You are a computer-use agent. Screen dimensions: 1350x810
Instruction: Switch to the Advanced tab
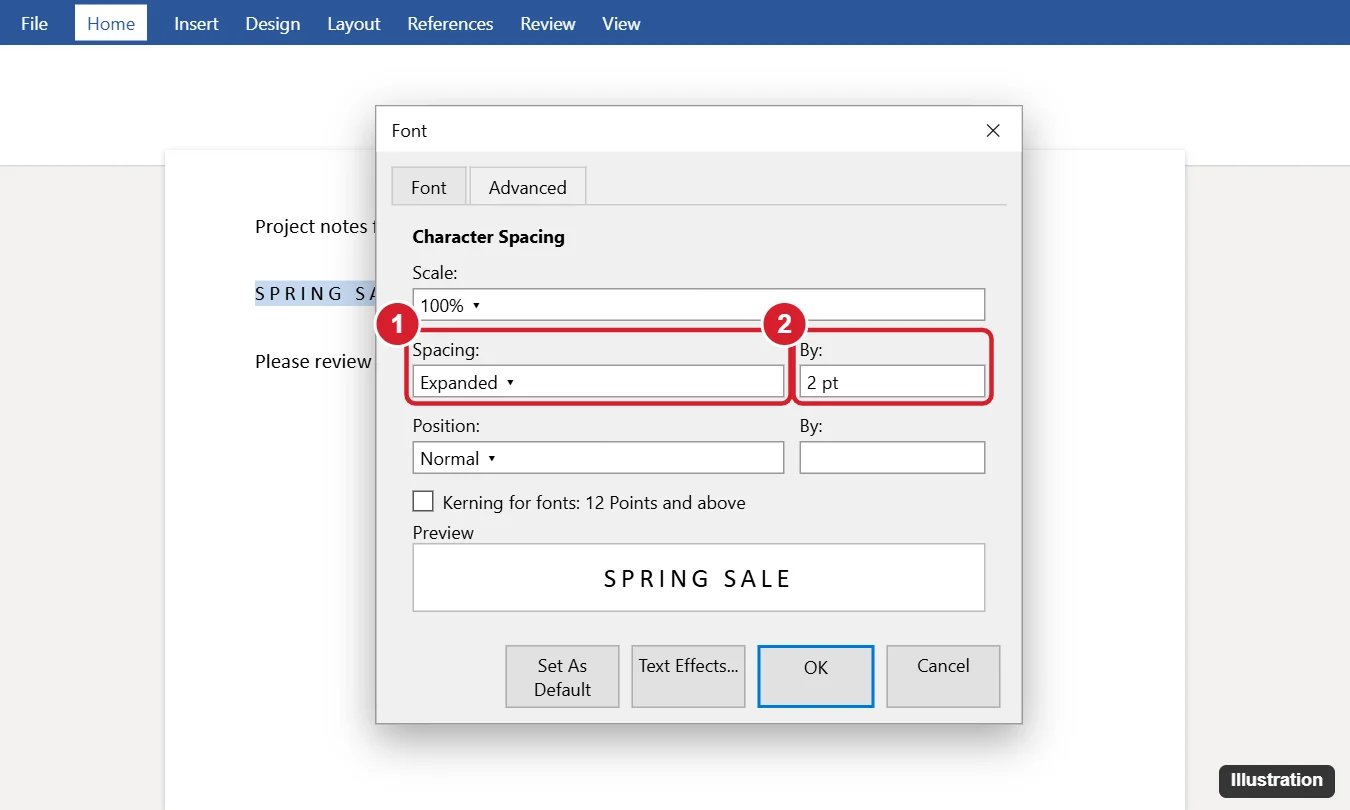coord(528,187)
